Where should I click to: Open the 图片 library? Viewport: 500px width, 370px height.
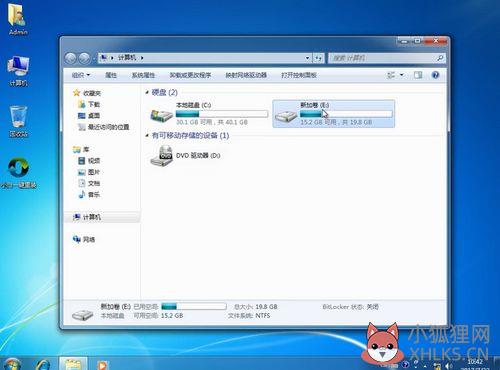pyautogui.click(x=89, y=172)
